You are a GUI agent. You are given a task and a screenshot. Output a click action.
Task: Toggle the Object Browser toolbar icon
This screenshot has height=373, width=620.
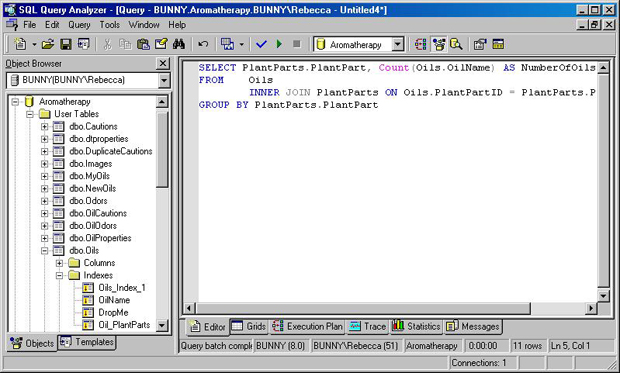[439, 44]
